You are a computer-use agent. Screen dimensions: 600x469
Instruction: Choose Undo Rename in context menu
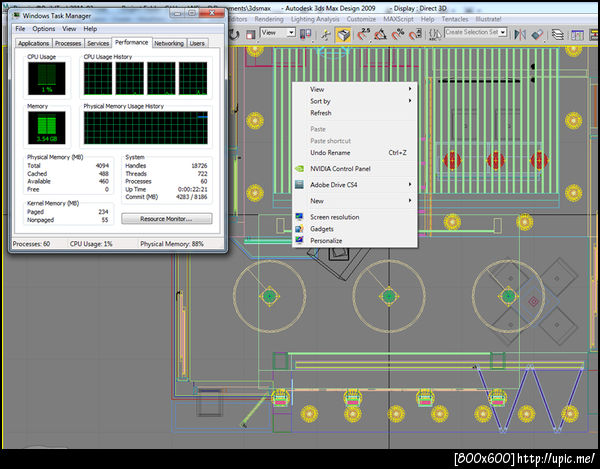331,153
